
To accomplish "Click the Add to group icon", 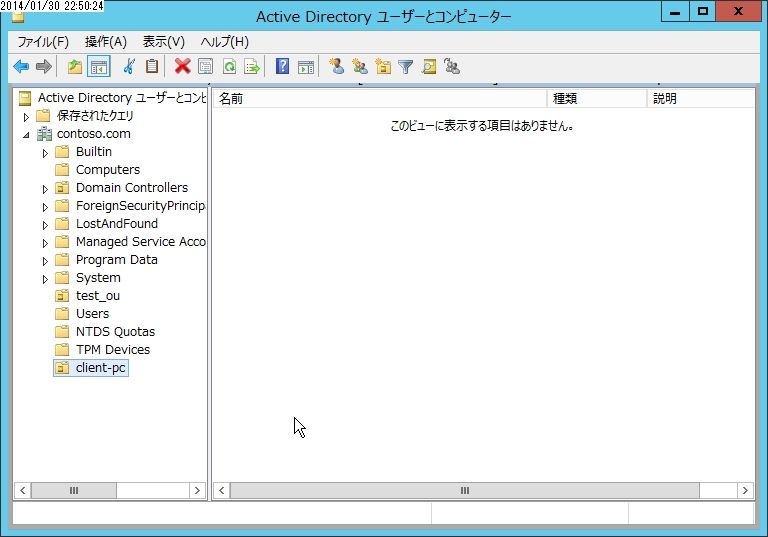I will [452, 66].
